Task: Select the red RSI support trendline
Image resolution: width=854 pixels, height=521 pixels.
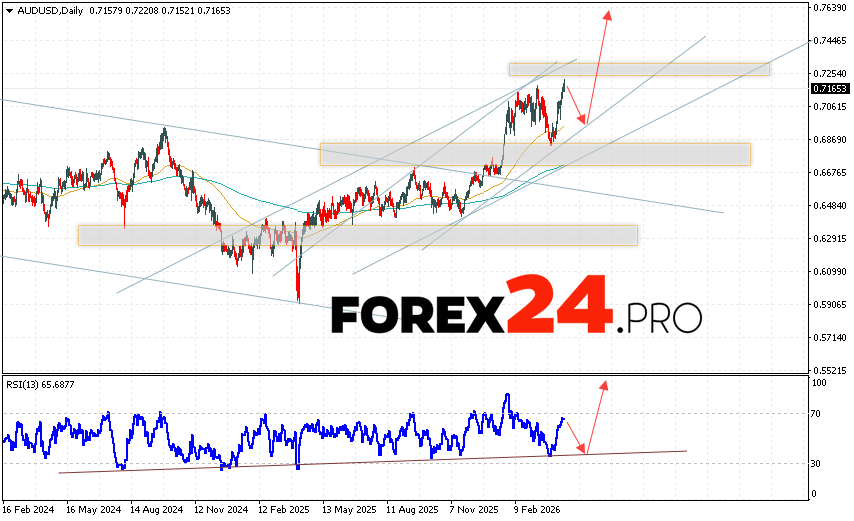Action: tap(370, 461)
